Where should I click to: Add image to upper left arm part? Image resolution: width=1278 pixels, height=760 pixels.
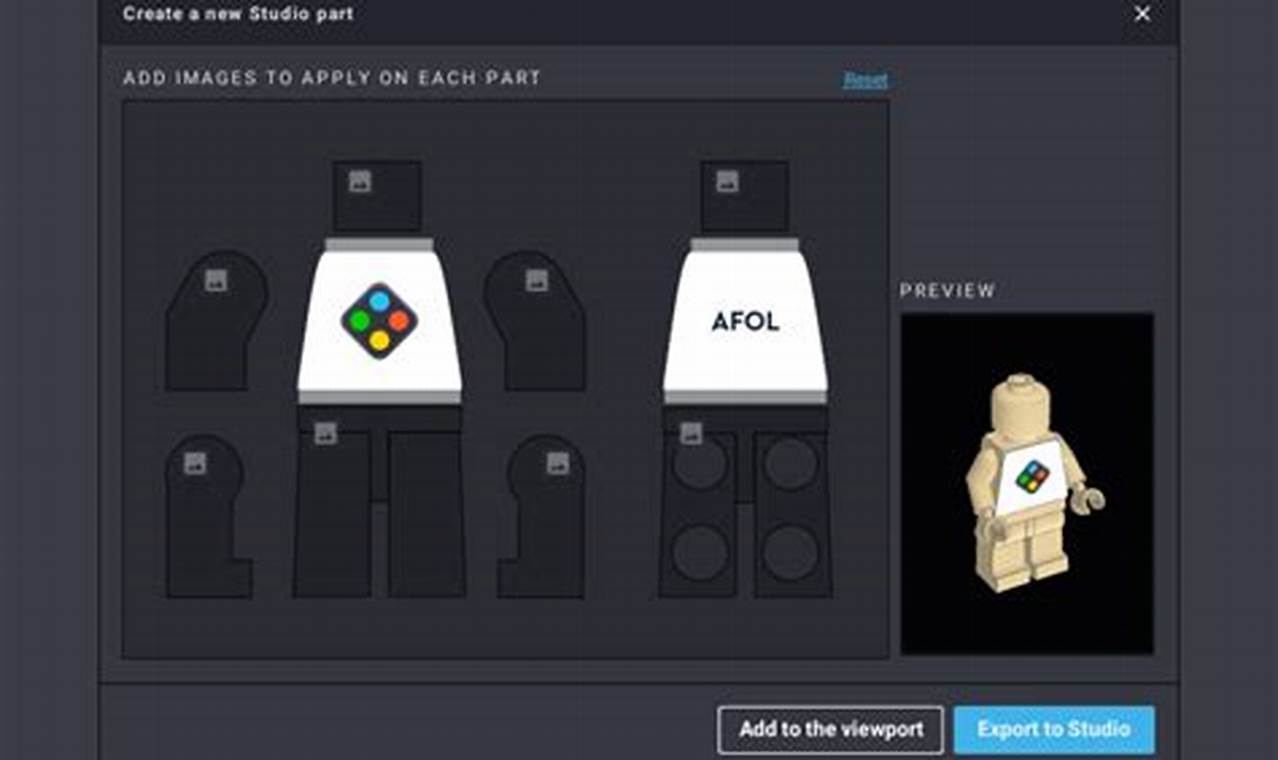(216, 281)
